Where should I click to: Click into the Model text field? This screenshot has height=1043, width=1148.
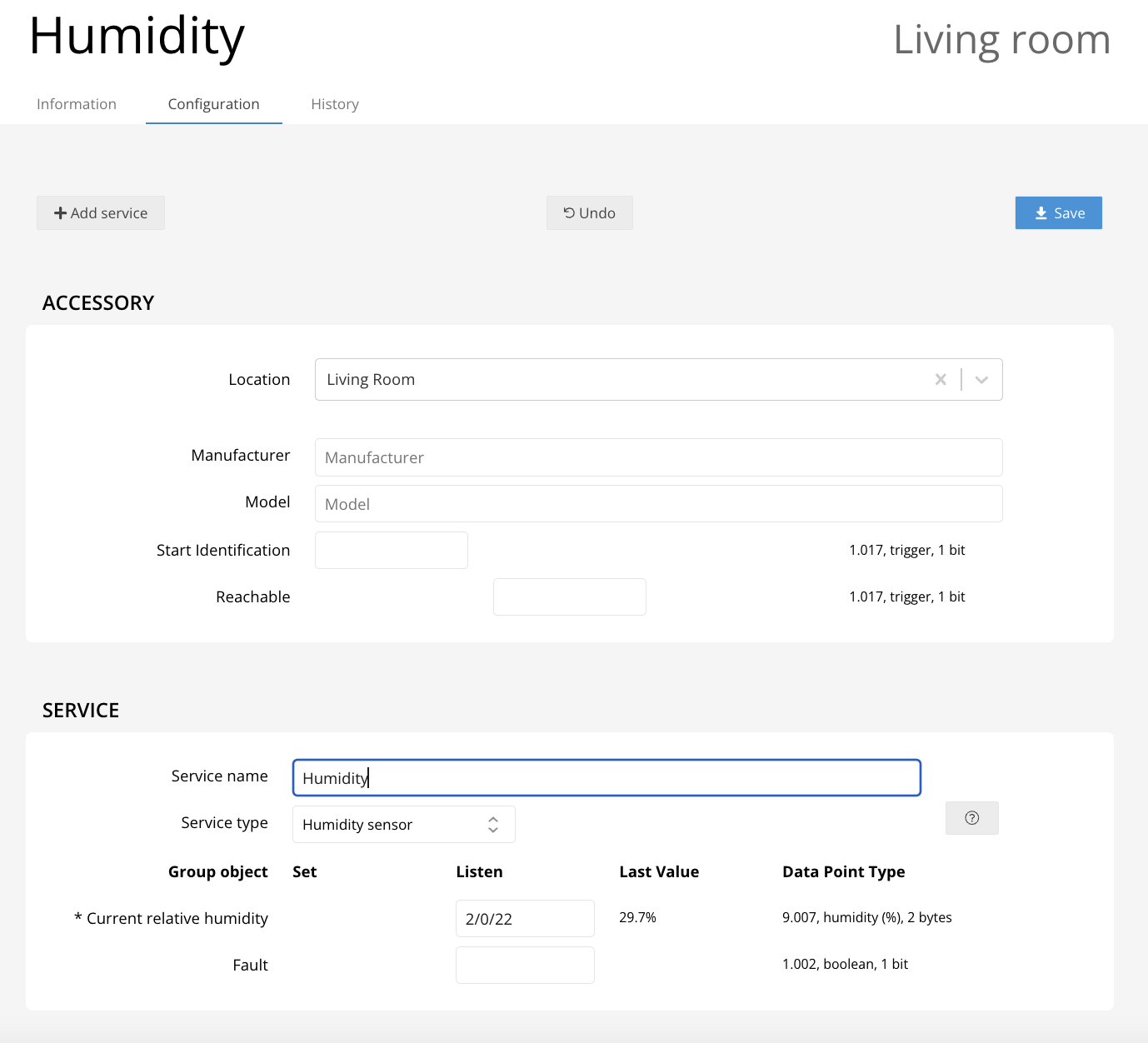point(658,504)
